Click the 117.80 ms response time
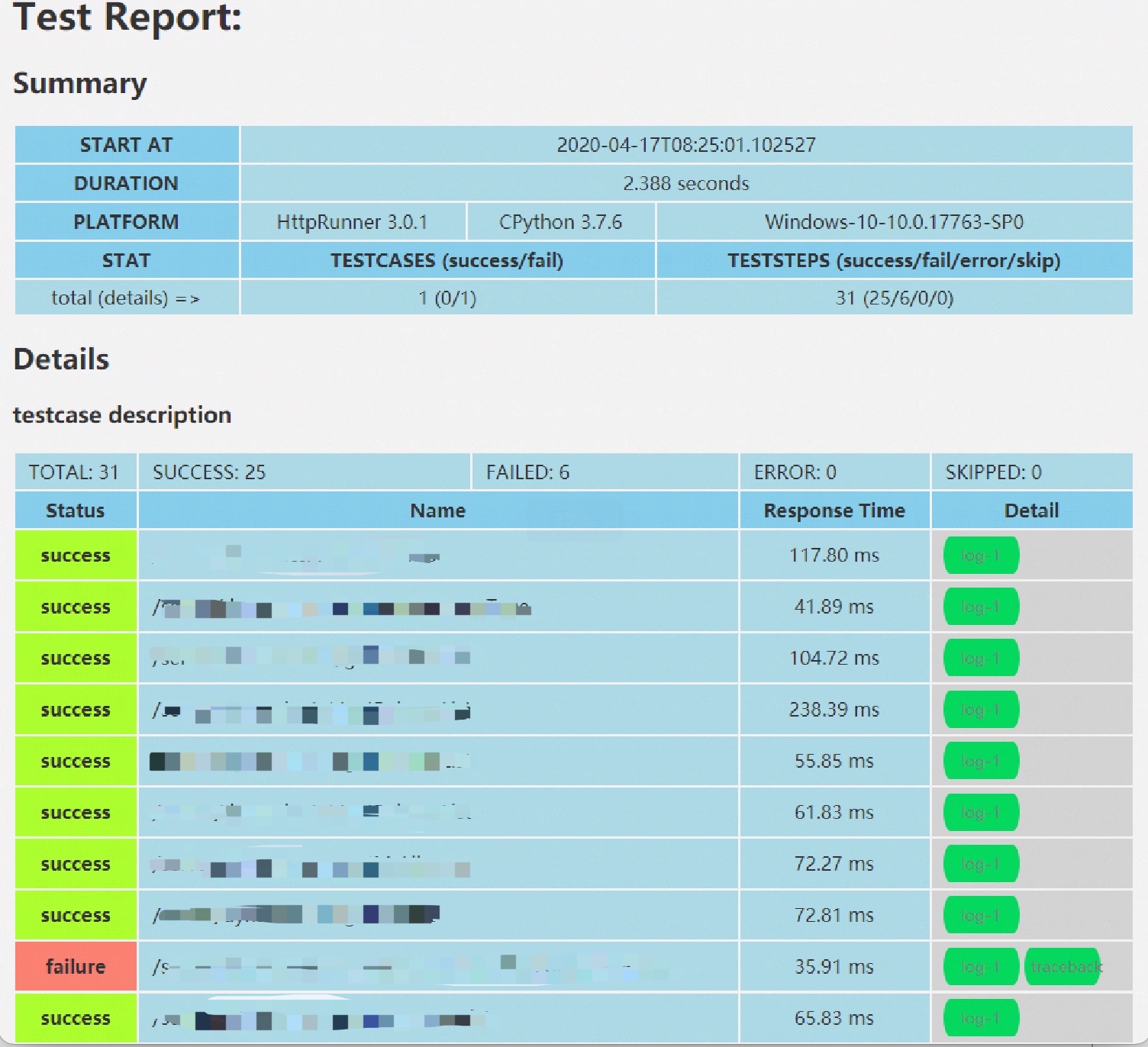This screenshot has height=1047, width=1148. coord(834,556)
